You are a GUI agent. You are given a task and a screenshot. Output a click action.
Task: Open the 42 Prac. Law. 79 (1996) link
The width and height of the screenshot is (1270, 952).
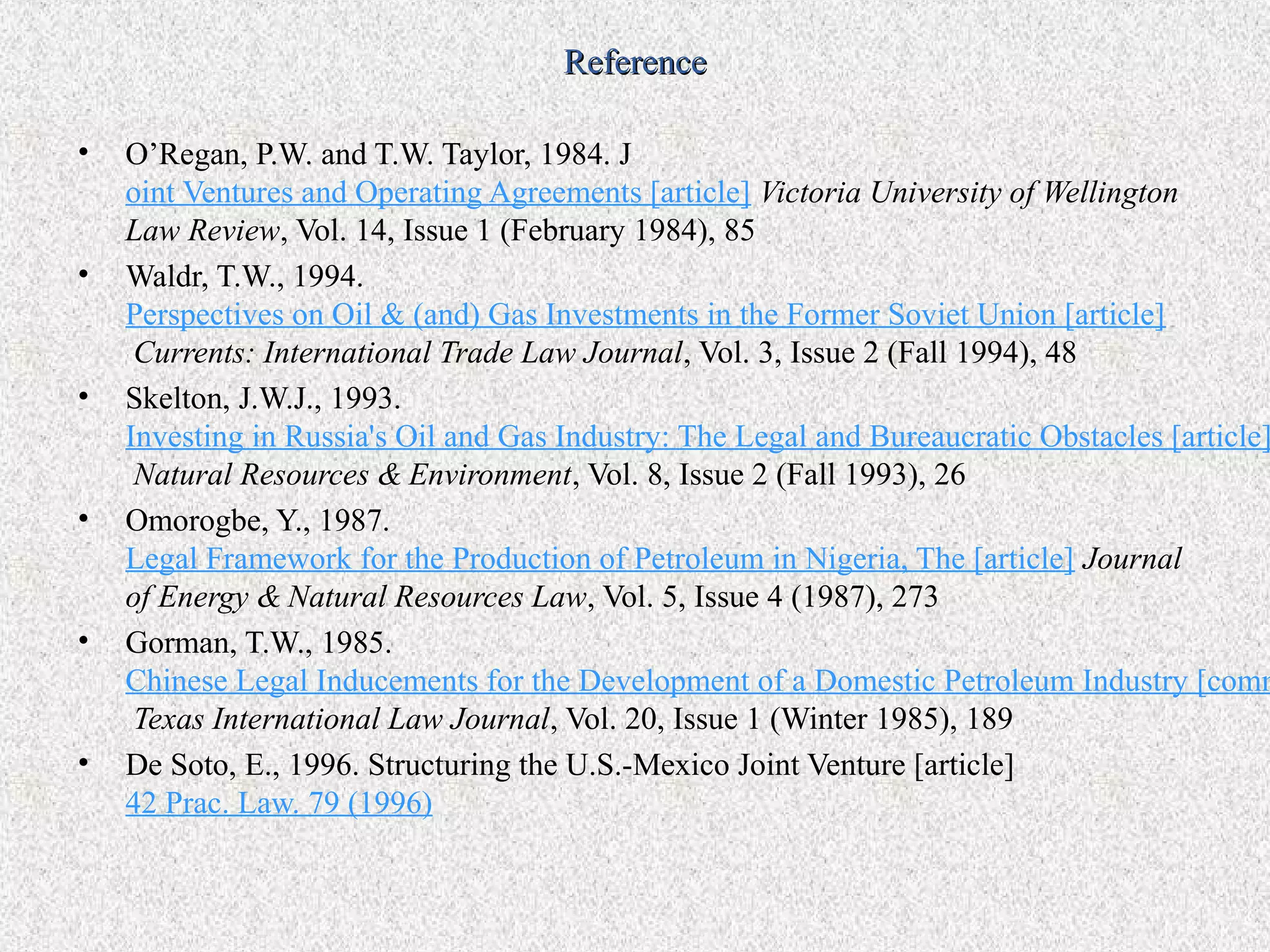(x=279, y=803)
